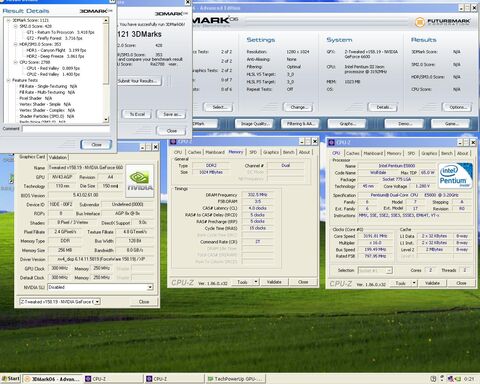The width and height of the screenshot is (480, 384).
Task: Click the green GPU-Z icon on the TechPowerUp taskbar button
Action: pos(210,379)
